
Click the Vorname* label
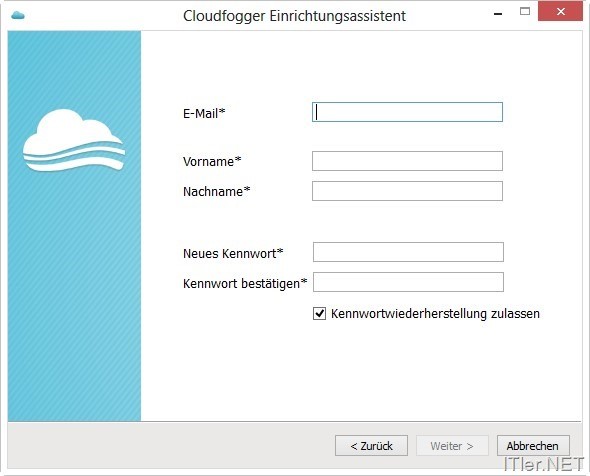(212, 161)
